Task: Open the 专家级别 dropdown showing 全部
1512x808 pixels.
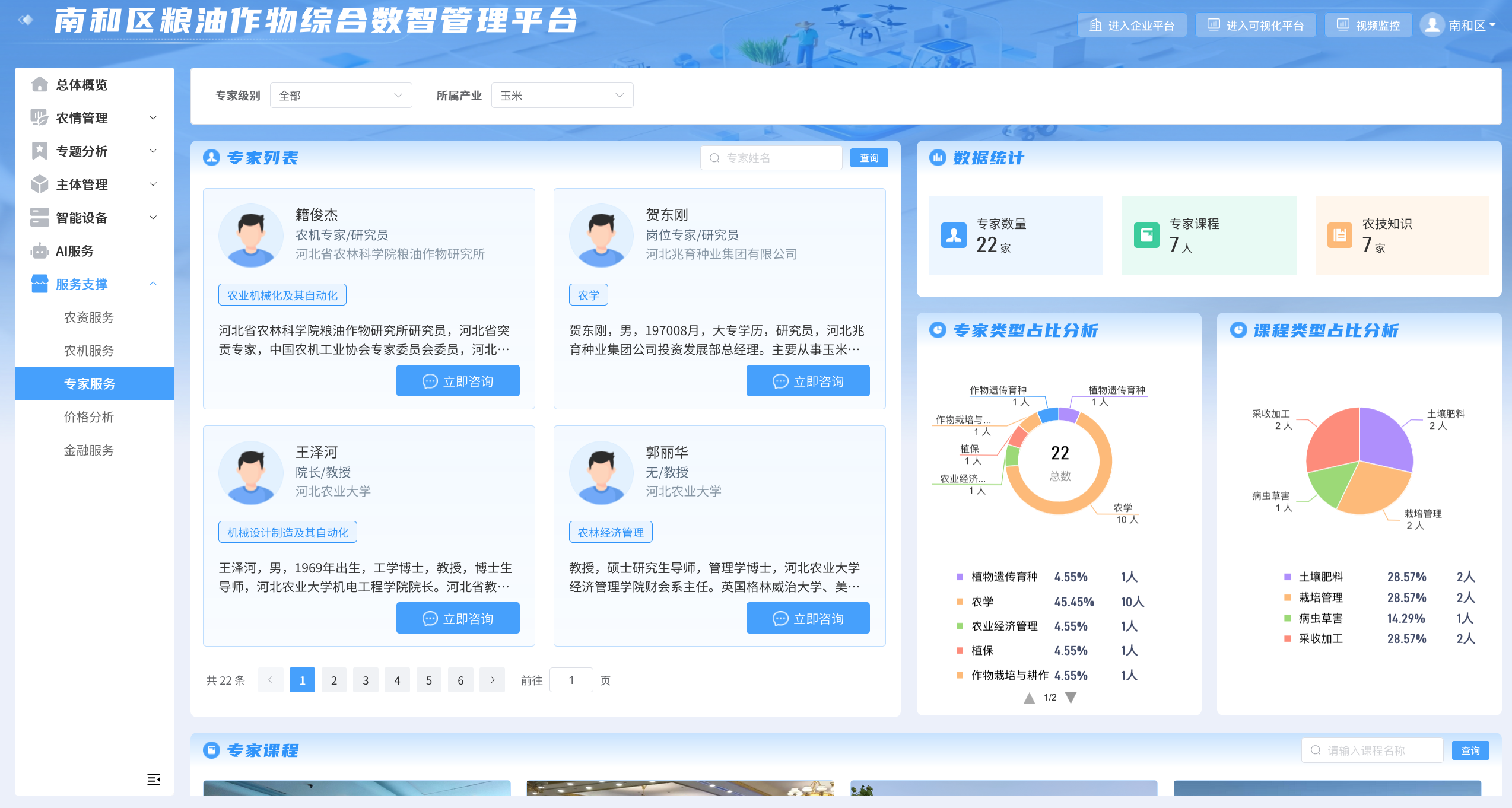Action: point(341,96)
